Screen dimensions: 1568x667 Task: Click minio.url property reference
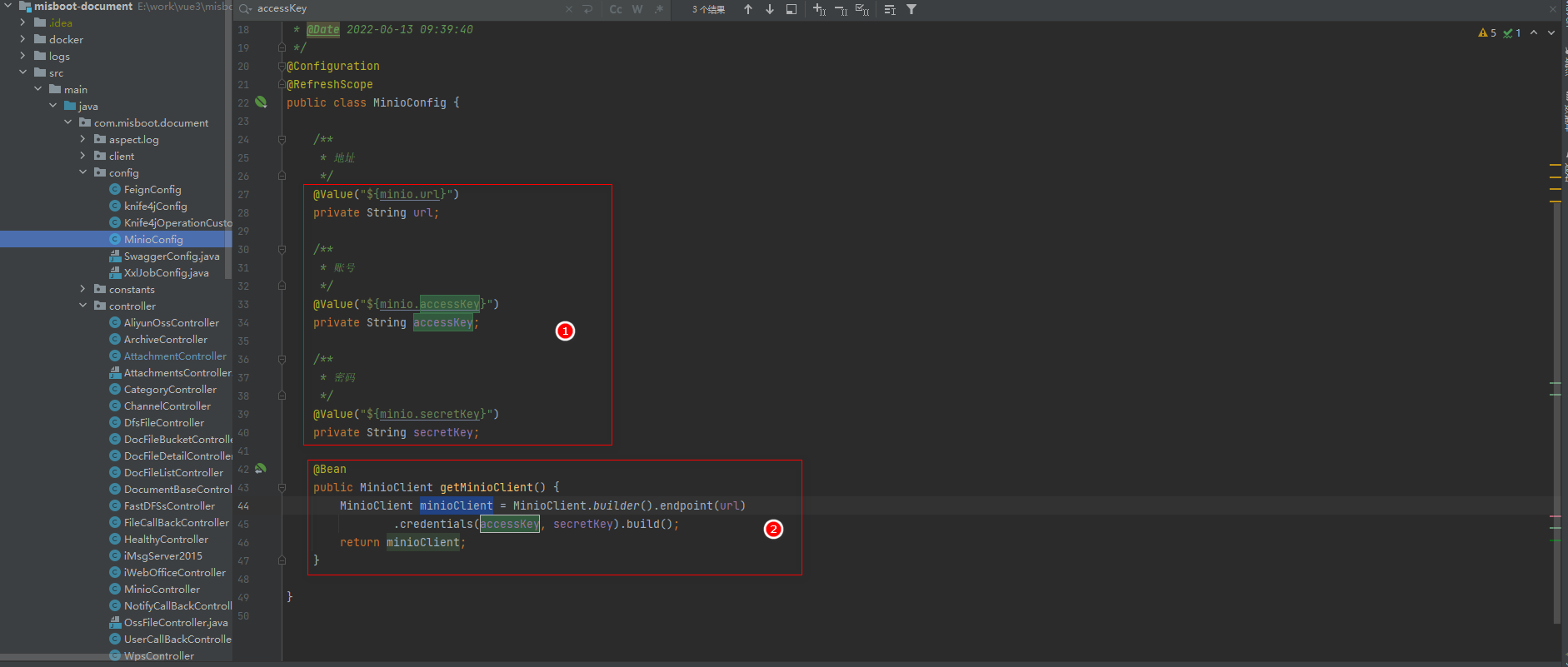click(410, 194)
